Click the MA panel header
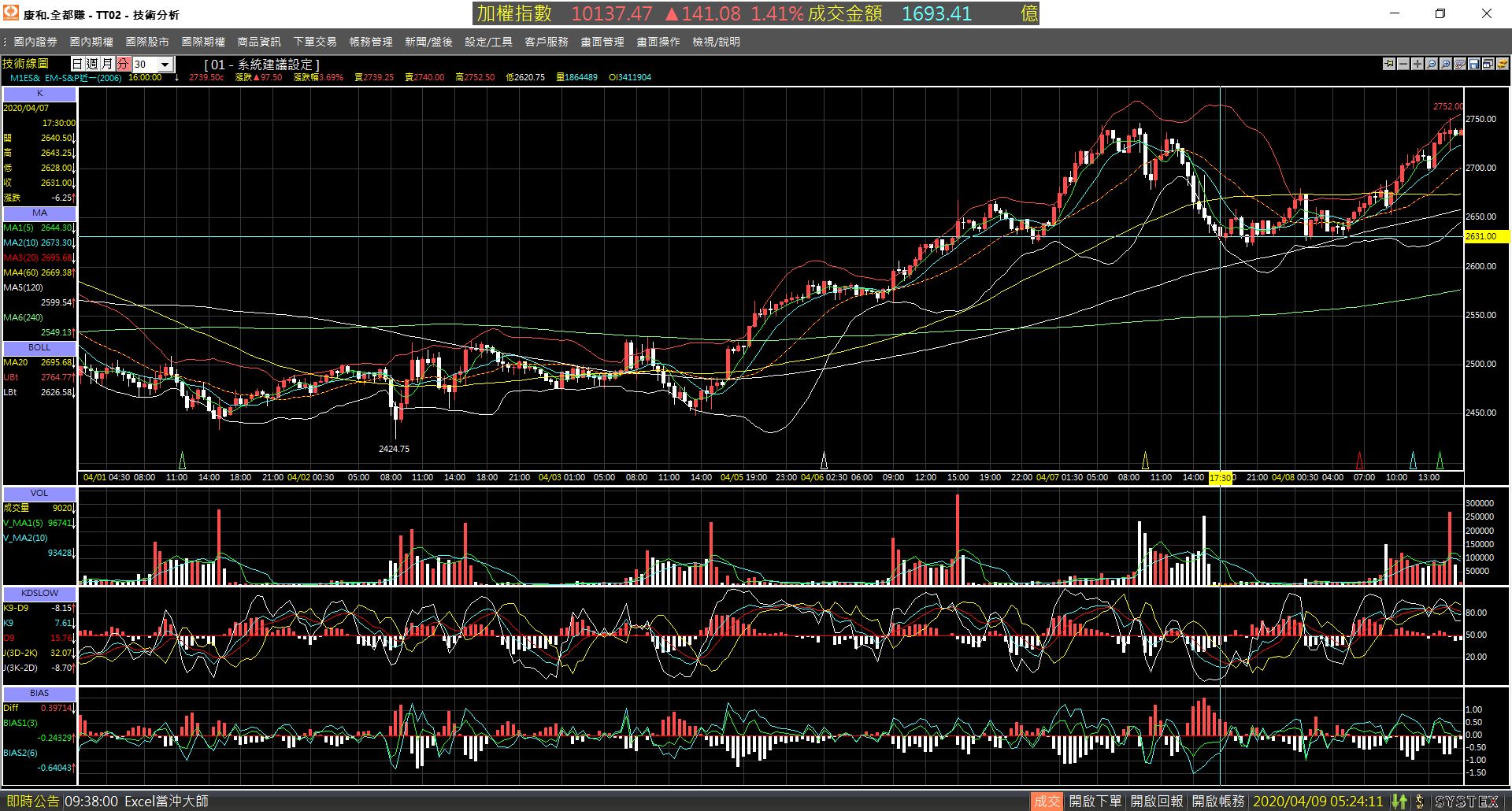This screenshot has width=1512, height=811. [x=39, y=213]
